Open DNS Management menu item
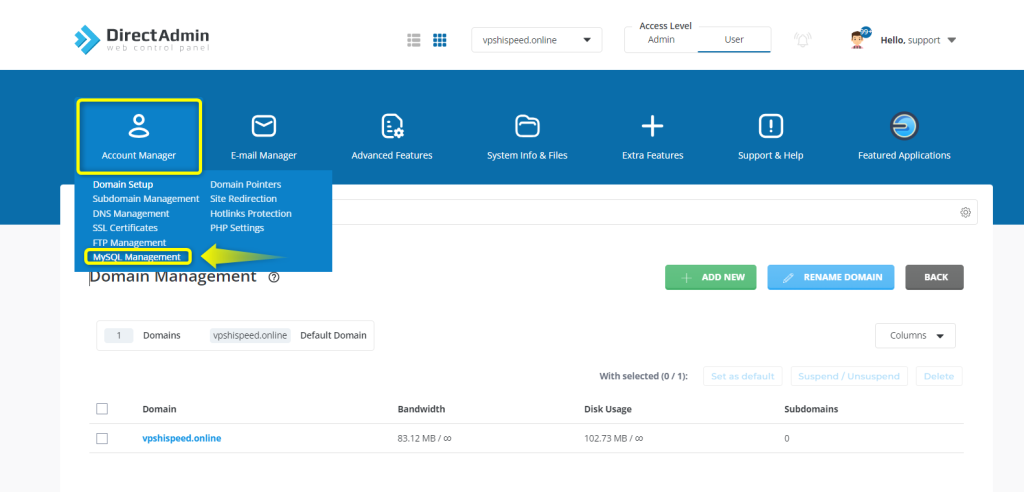Screen dimensions: 1024x492 point(131,214)
